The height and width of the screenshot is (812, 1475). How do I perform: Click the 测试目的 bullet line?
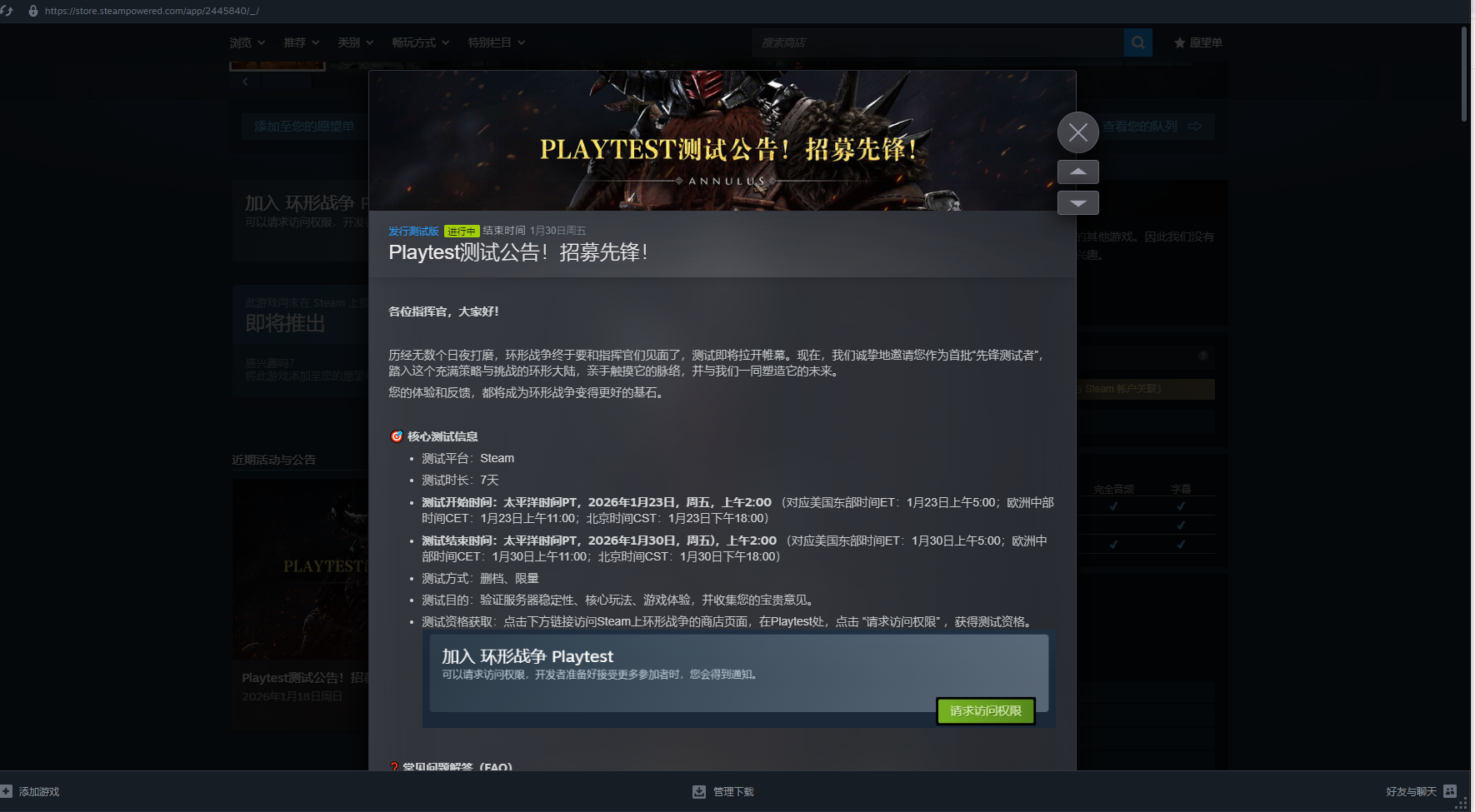click(x=617, y=600)
